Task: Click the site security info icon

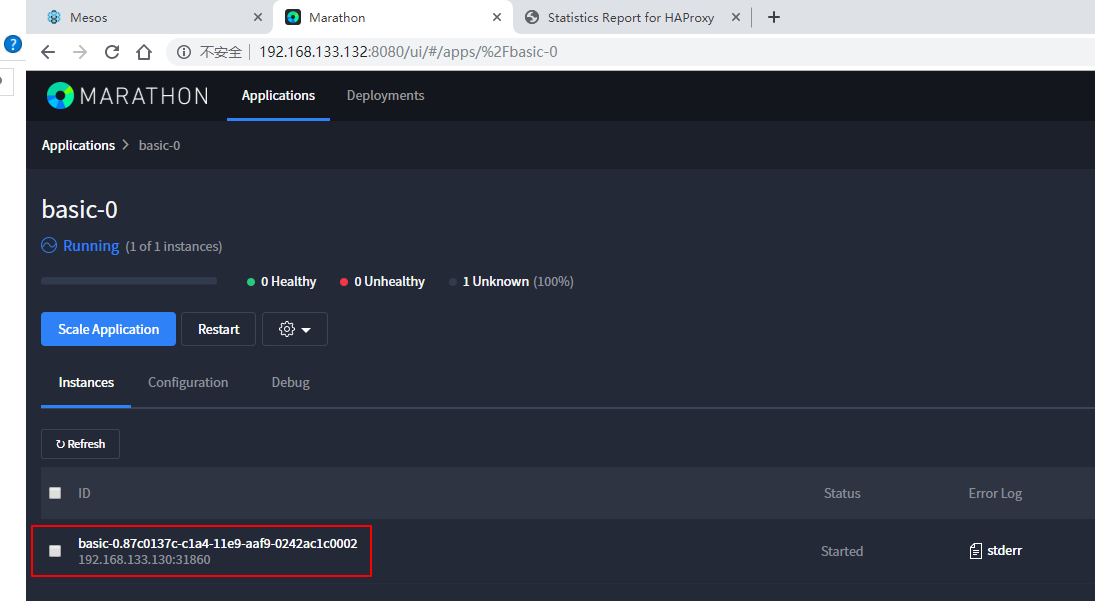Action: coord(184,52)
